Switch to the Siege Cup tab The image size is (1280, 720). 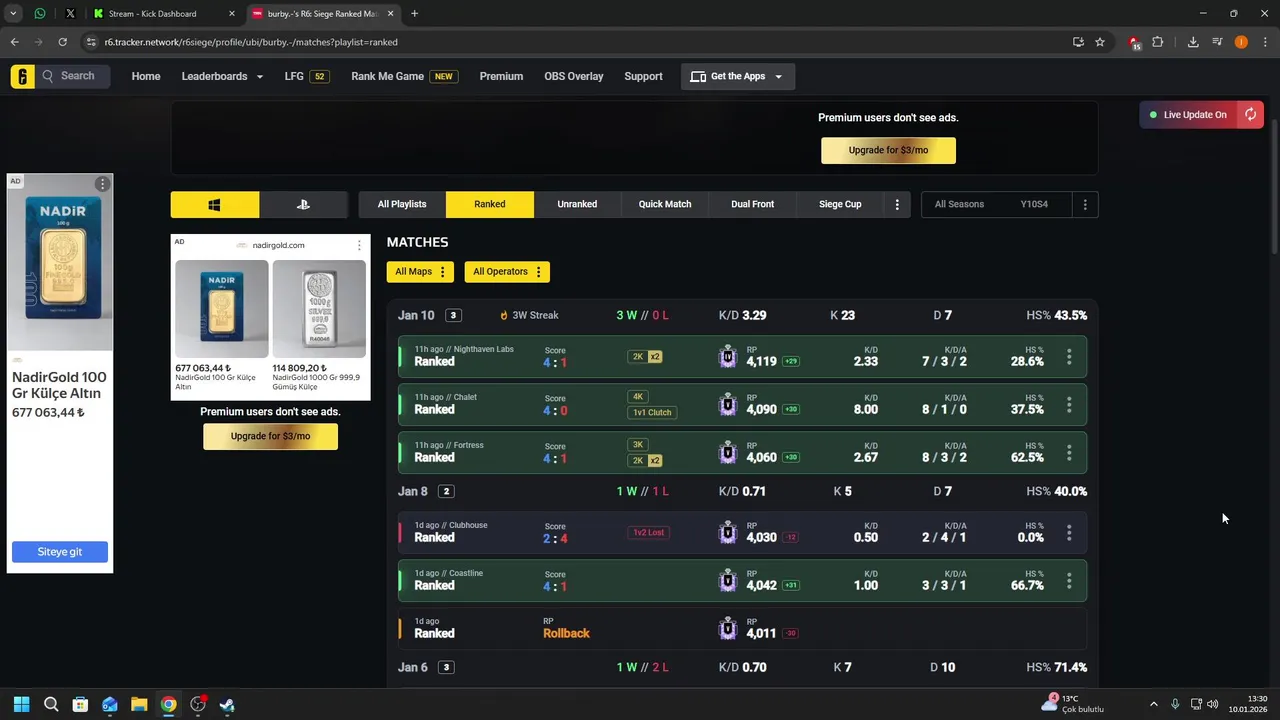click(x=840, y=204)
